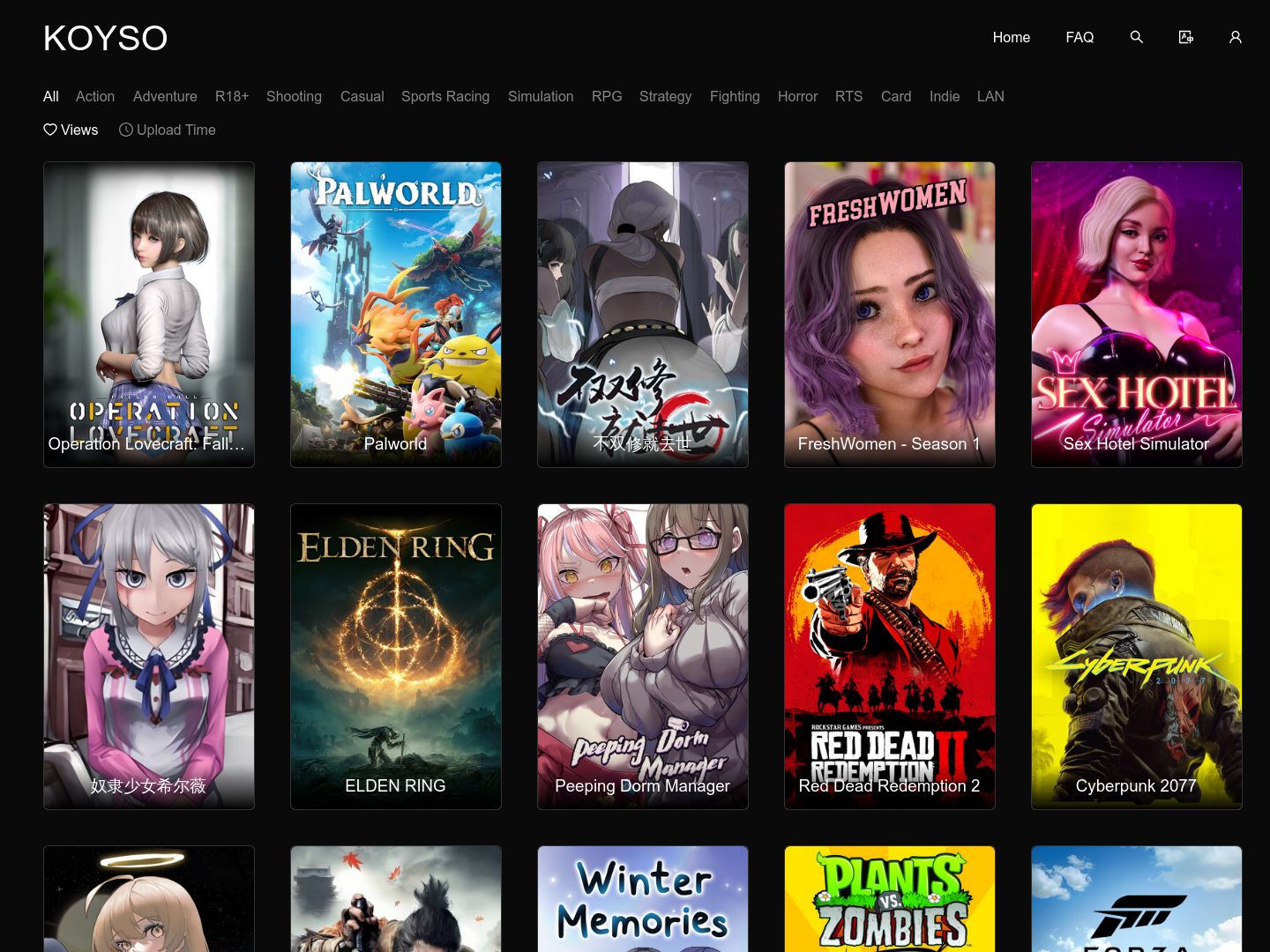The height and width of the screenshot is (952, 1270).
Task: Select the Fighting category tab
Action: 735,96
